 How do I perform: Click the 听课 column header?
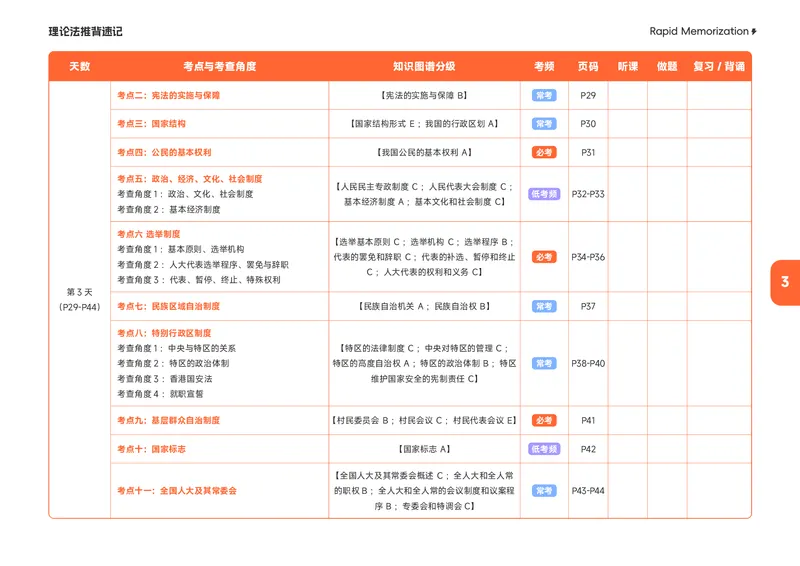click(628, 66)
